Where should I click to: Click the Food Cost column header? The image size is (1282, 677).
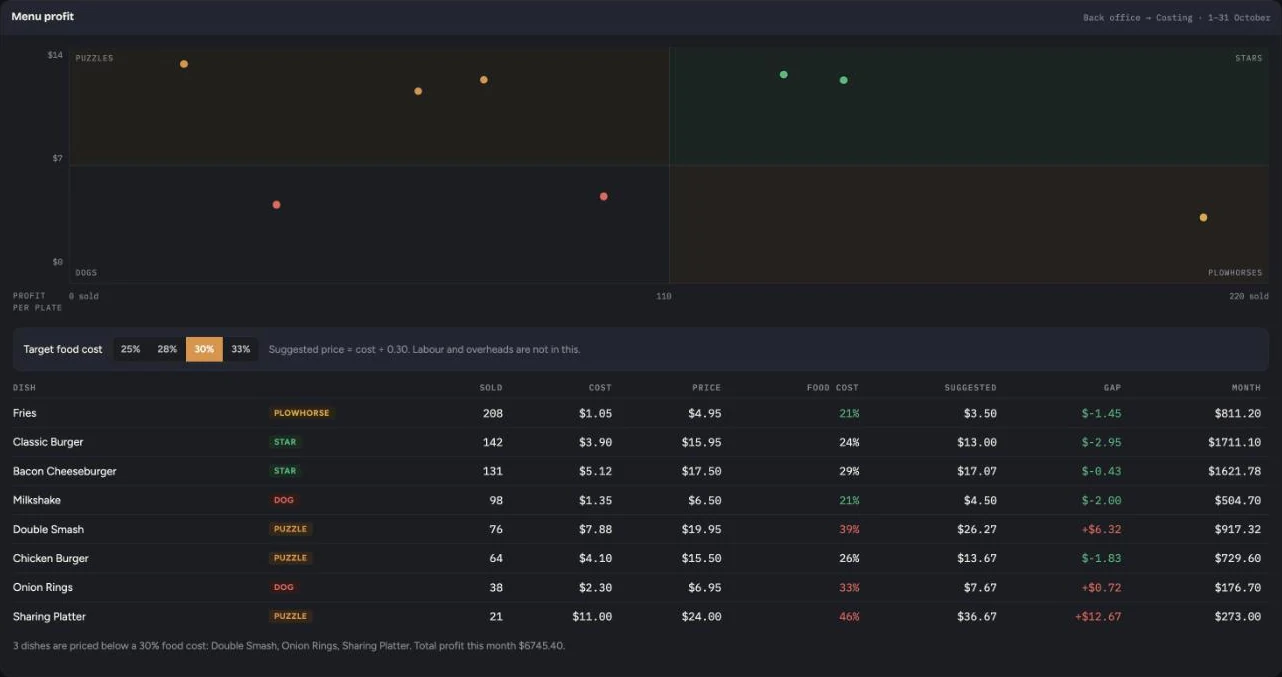(833, 387)
